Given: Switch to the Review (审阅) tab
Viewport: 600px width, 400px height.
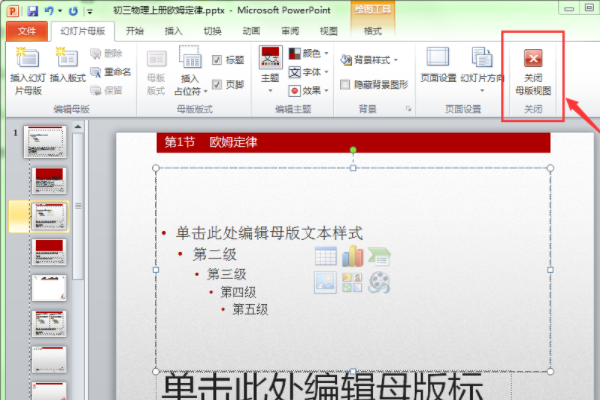Looking at the screenshot, I should click(290, 31).
